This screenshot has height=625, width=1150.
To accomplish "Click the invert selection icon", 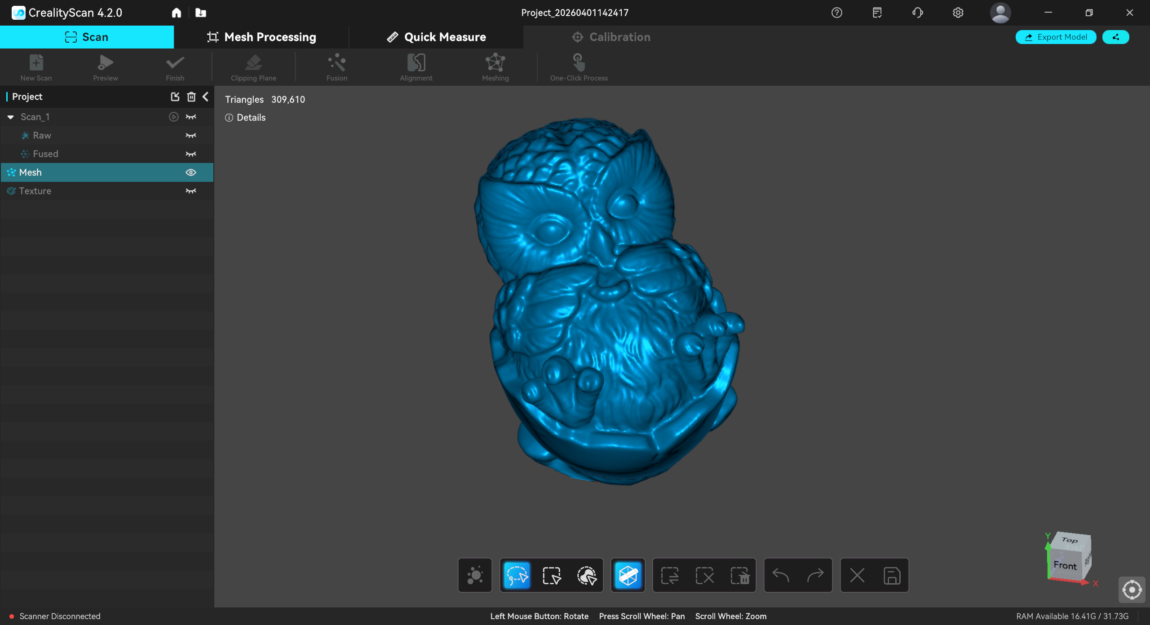I will pos(670,575).
